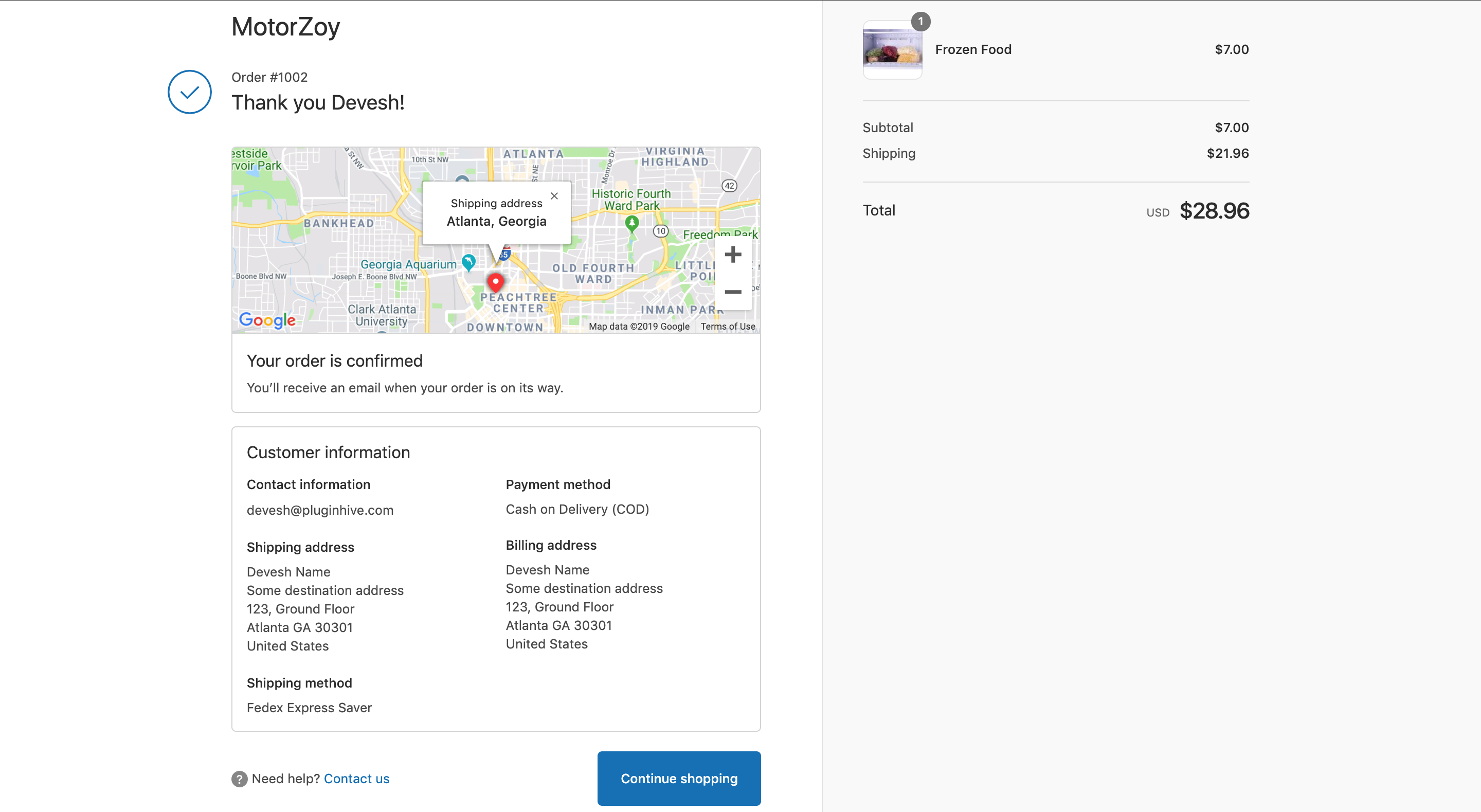Click the Payment method heading
Screen dimensions: 1481x812
pyautogui.click(x=557, y=484)
